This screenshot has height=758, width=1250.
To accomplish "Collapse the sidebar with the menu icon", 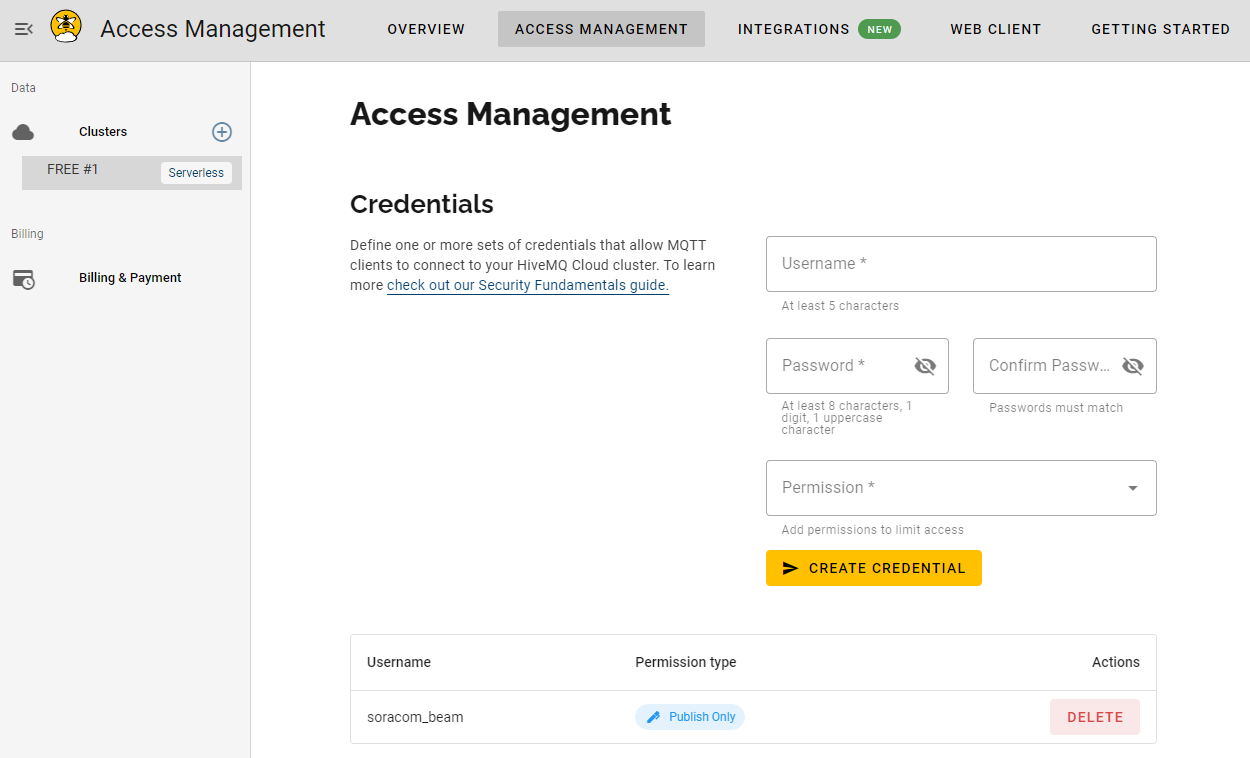I will 24,29.
